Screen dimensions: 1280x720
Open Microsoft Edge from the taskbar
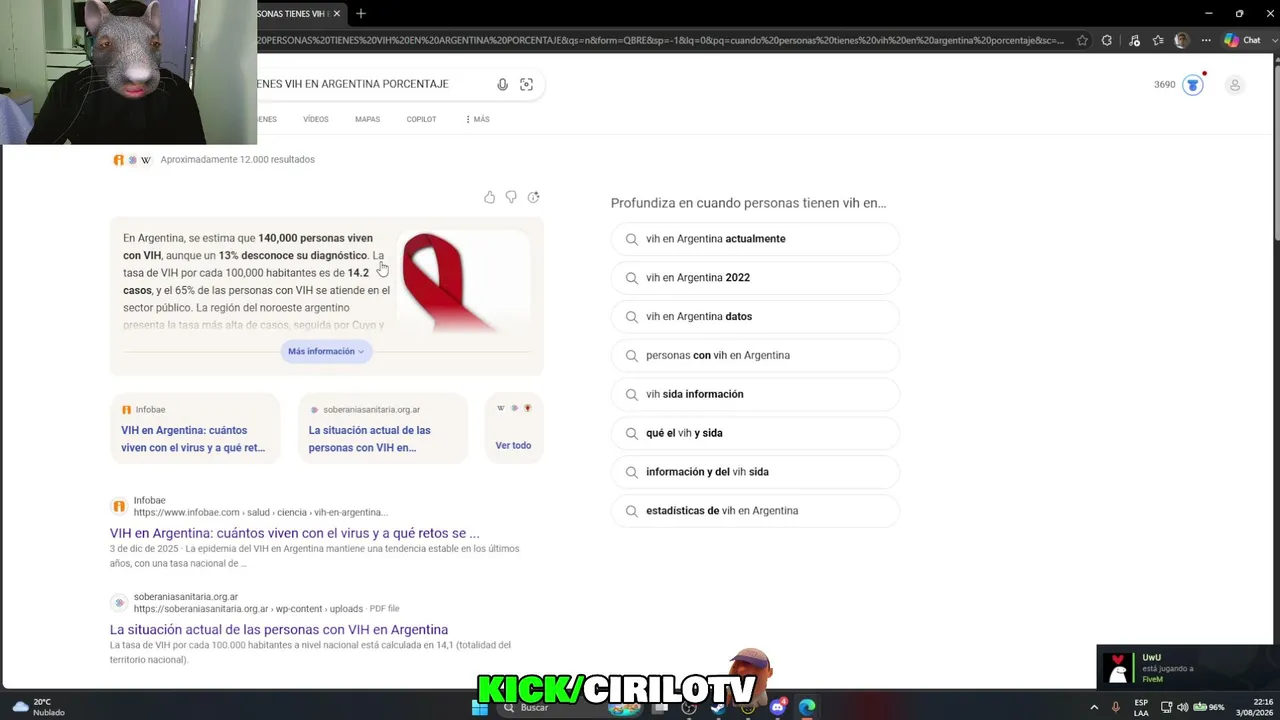tap(807, 707)
